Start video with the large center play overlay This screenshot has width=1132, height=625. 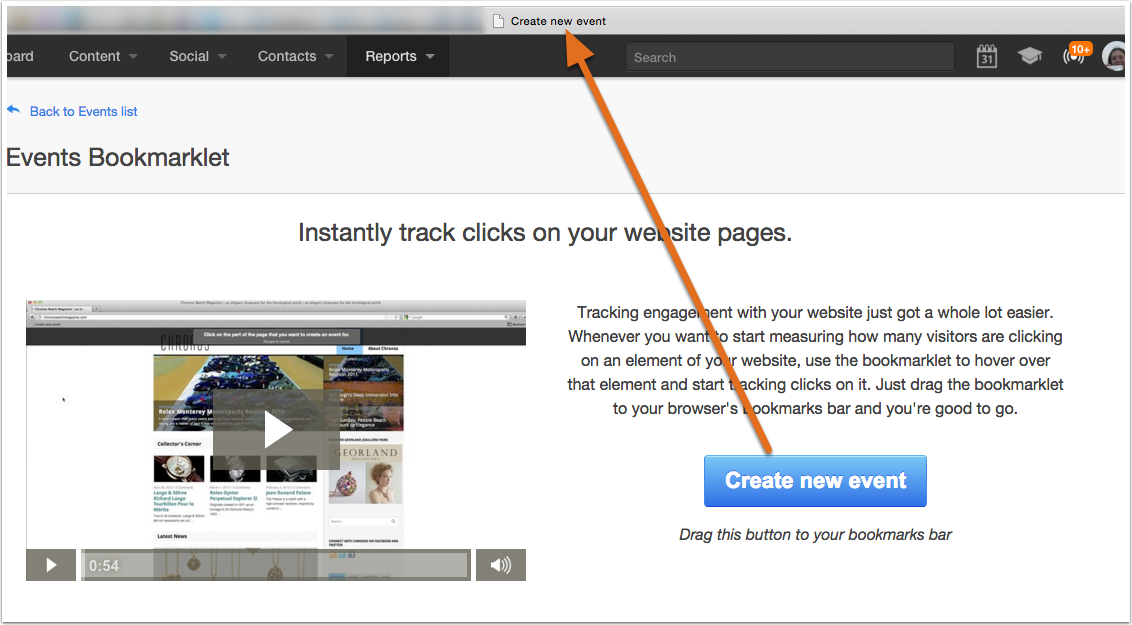(x=276, y=431)
